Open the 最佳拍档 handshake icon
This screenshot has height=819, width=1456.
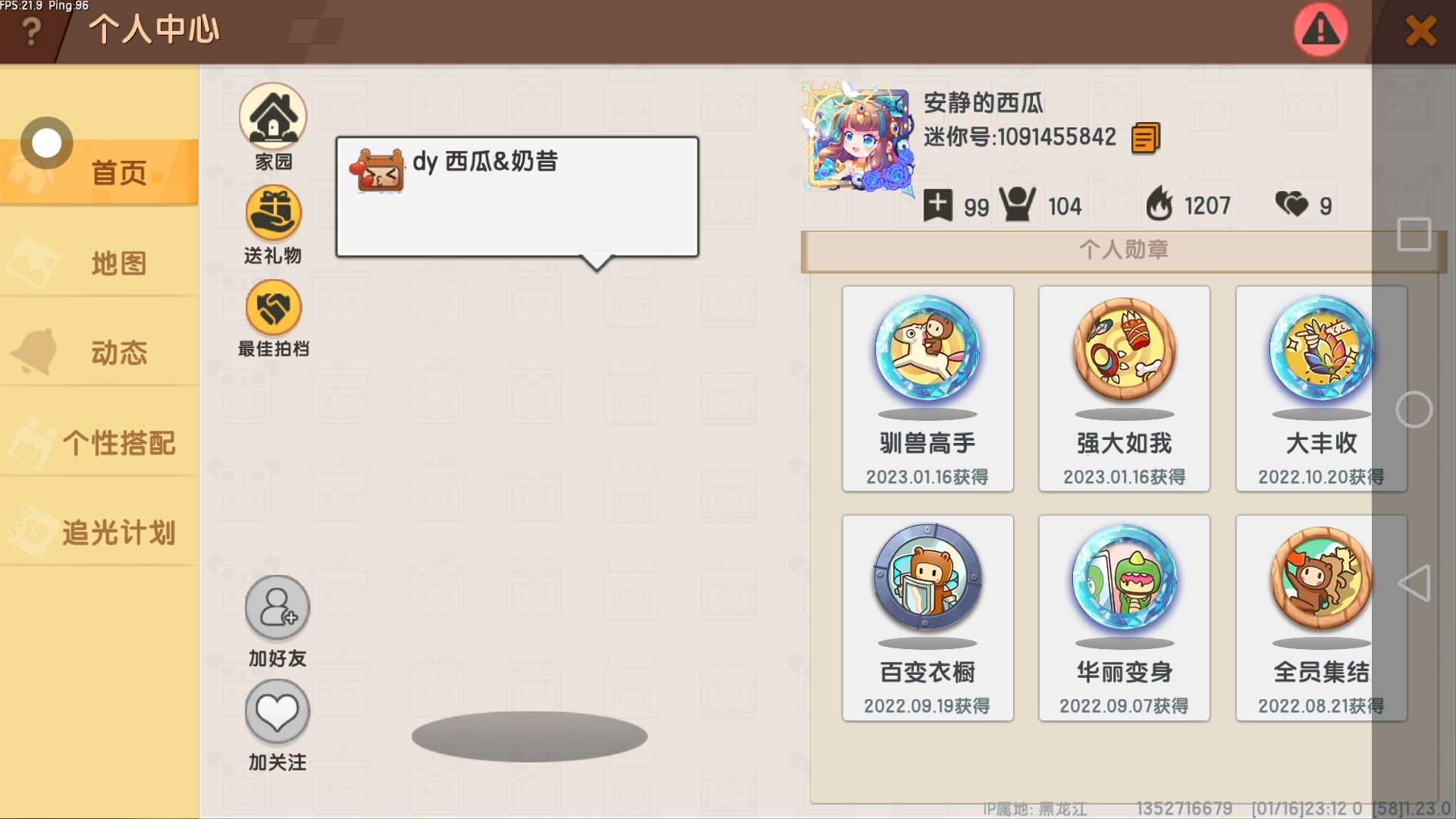click(x=273, y=308)
